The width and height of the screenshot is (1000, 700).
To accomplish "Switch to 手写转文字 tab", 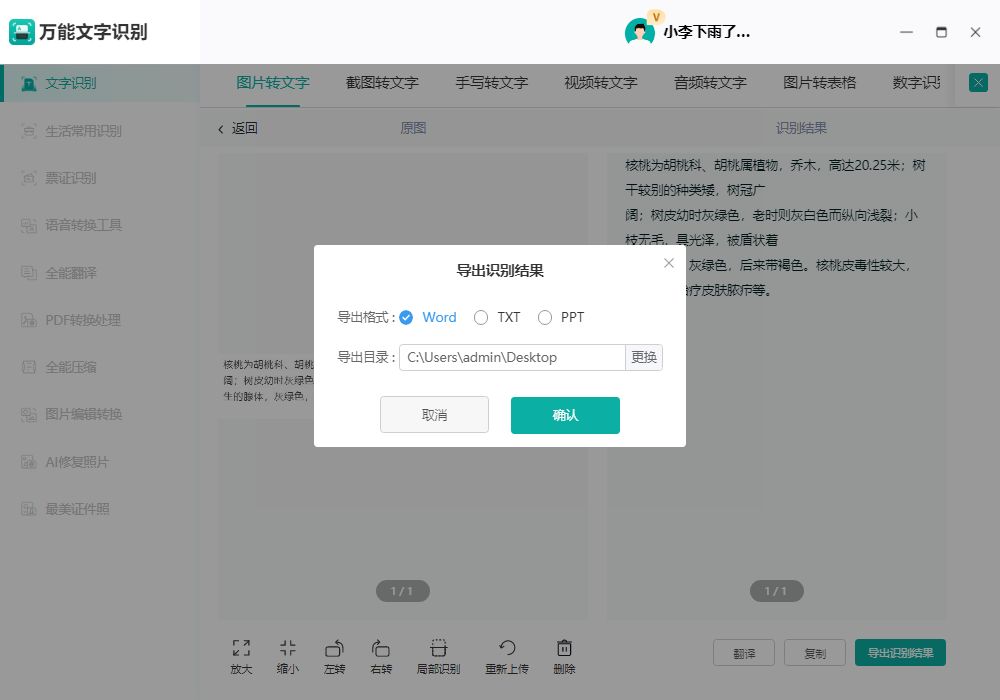I will coord(492,83).
